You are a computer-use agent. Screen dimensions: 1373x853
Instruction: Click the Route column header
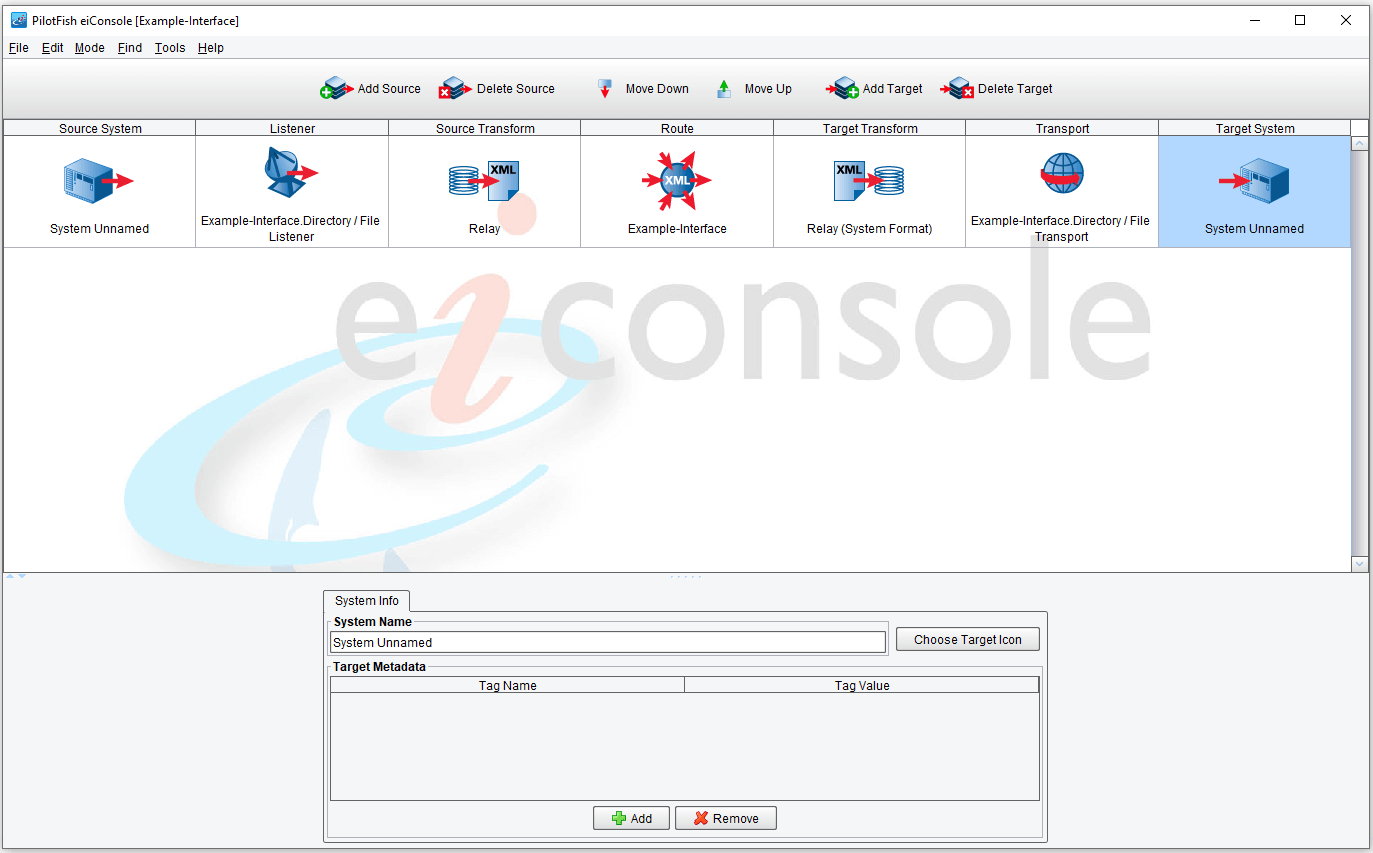[677, 128]
